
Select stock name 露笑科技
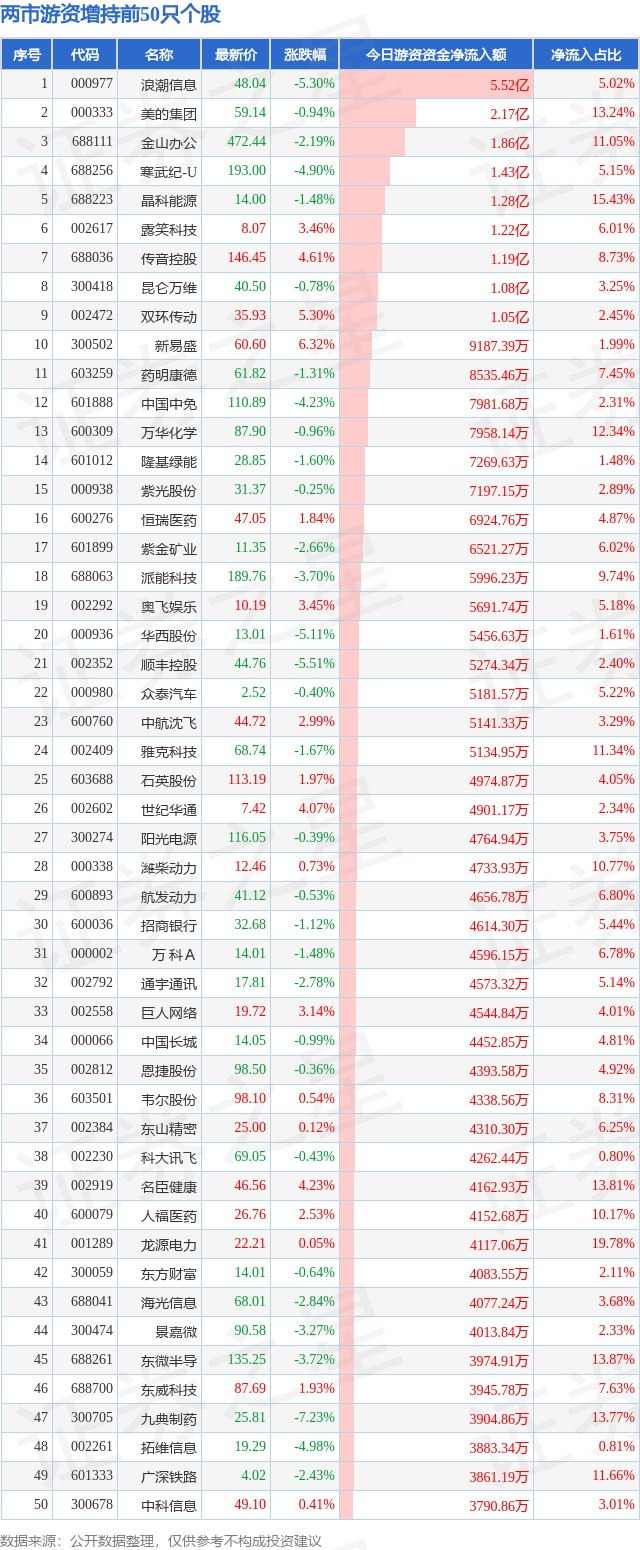[x=170, y=230]
